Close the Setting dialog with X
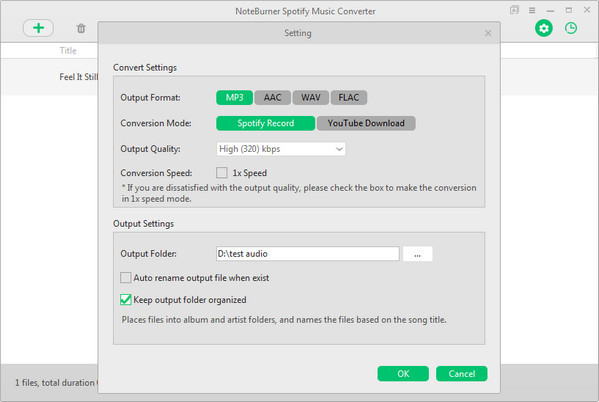The image size is (599, 402). click(488, 33)
